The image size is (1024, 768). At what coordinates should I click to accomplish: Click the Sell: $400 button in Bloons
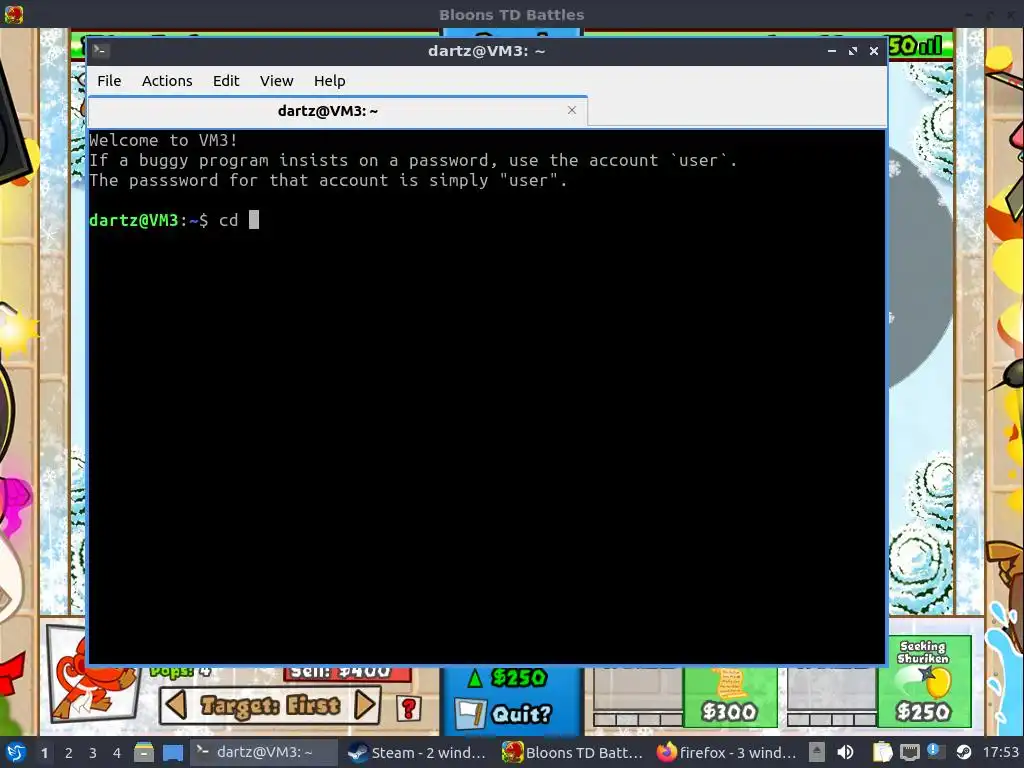[x=347, y=673]
